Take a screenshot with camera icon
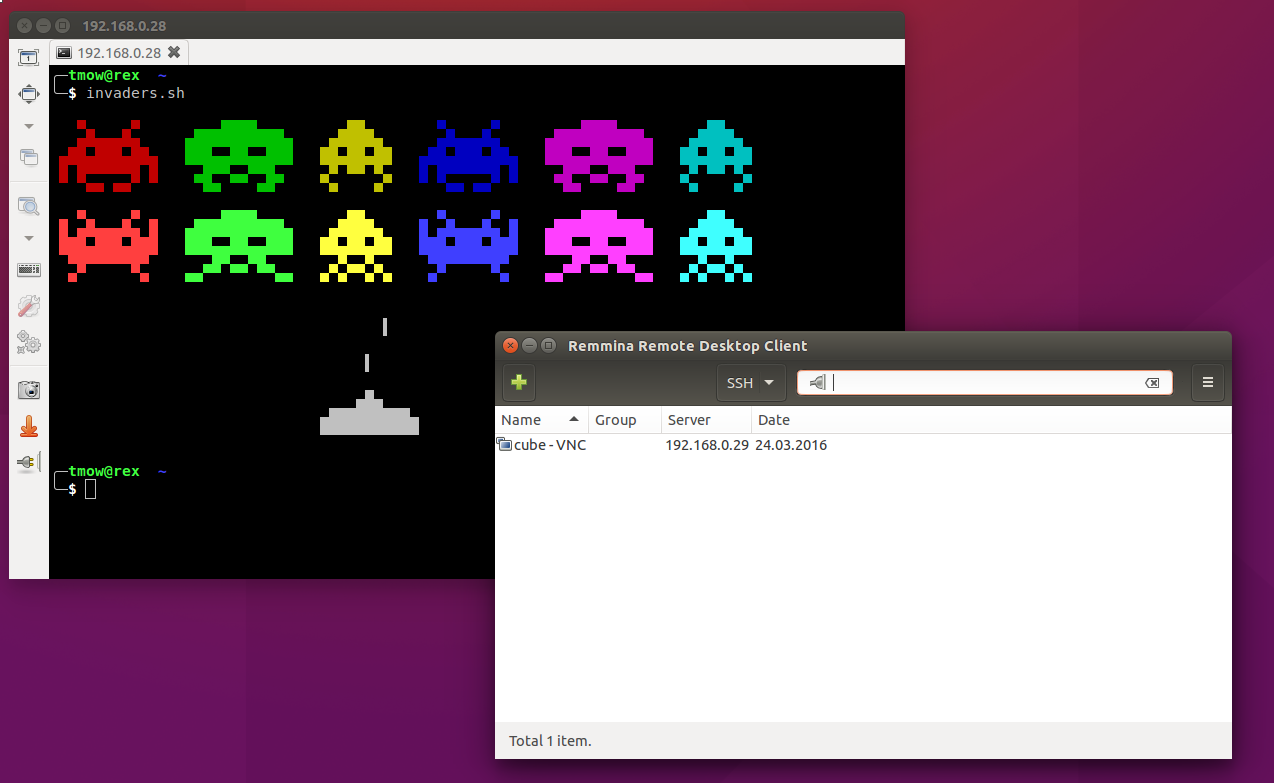The width and height of the screenshot is (1274, 783). click(29, 390)
